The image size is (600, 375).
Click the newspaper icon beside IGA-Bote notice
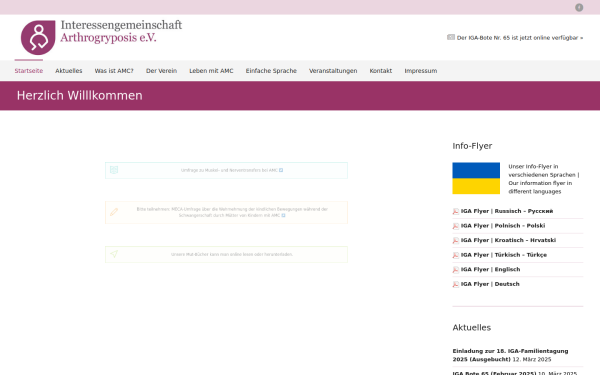[x=451, y=37]
